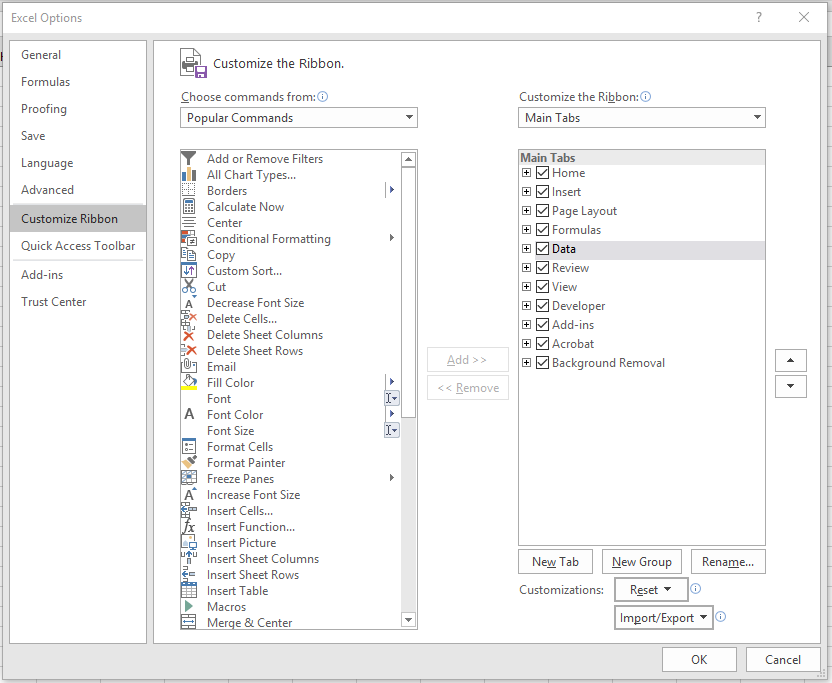The height and width of the screenshot is (683, 832).
Task: Choose the Format Painter brush icon
Action: [189, 463]
